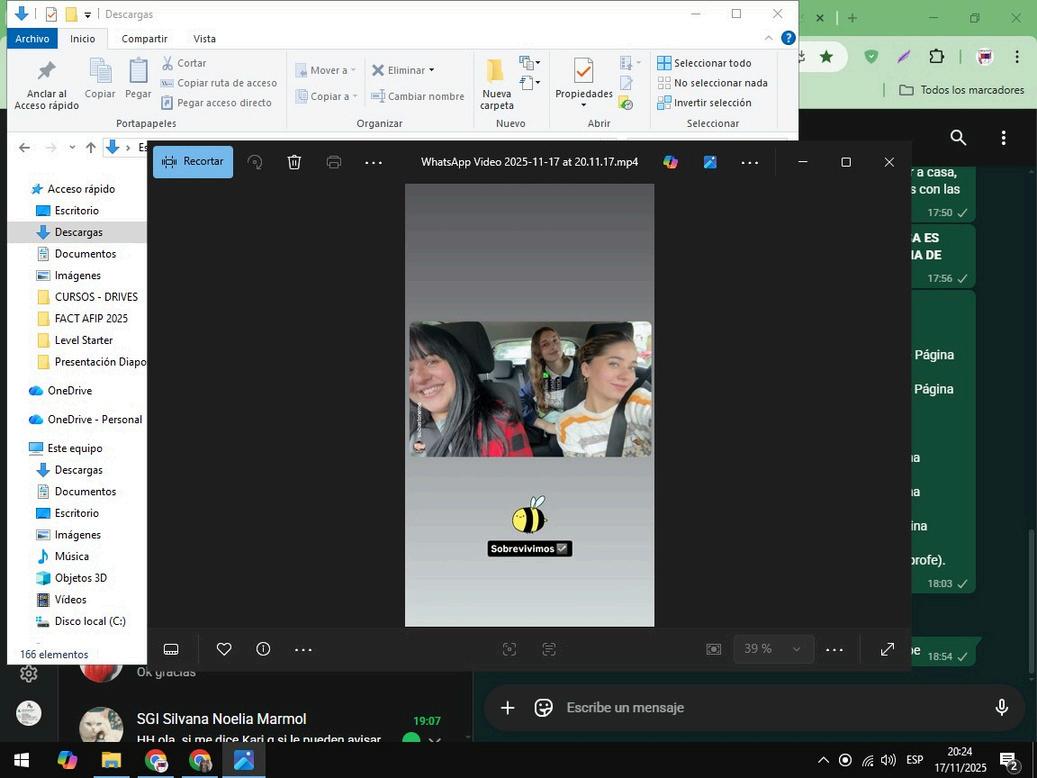Add video to favorites with heart icon
Image resolution: width=1037 pixels, height=778 pixels.
pyautogui.click(x=224, y=649)
